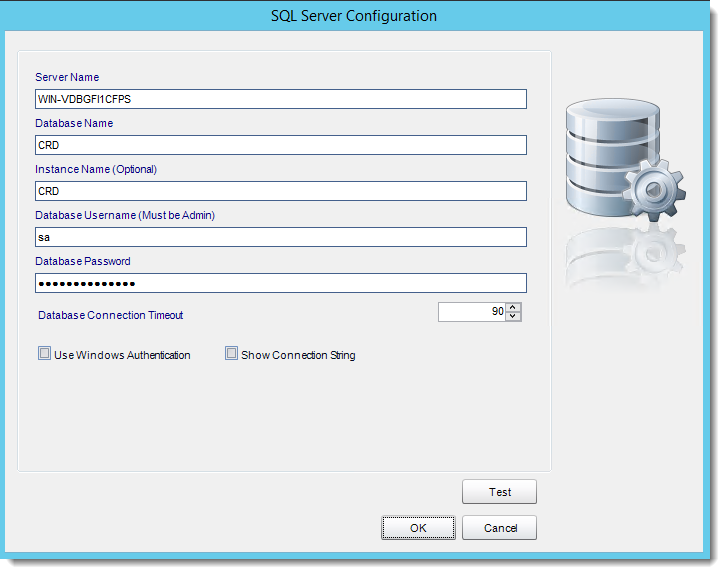Click the Database Username (Must be Admin) label

click(x=125, y=216)
